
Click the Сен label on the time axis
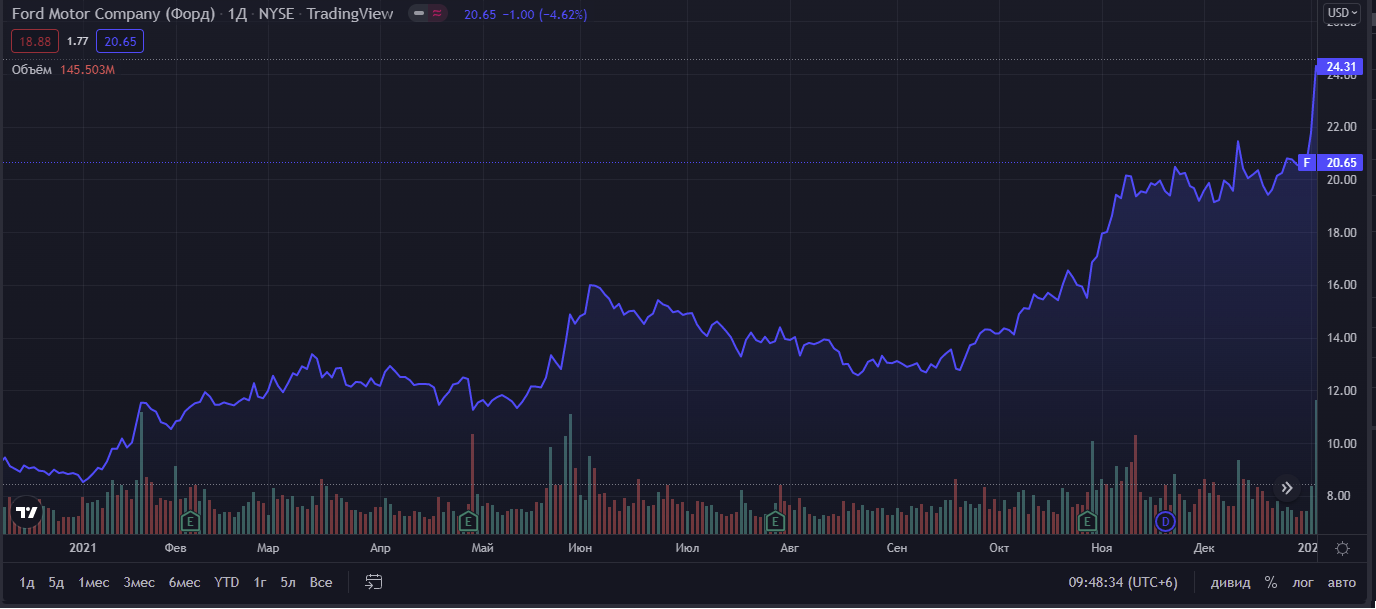click(x=897, y=548)
